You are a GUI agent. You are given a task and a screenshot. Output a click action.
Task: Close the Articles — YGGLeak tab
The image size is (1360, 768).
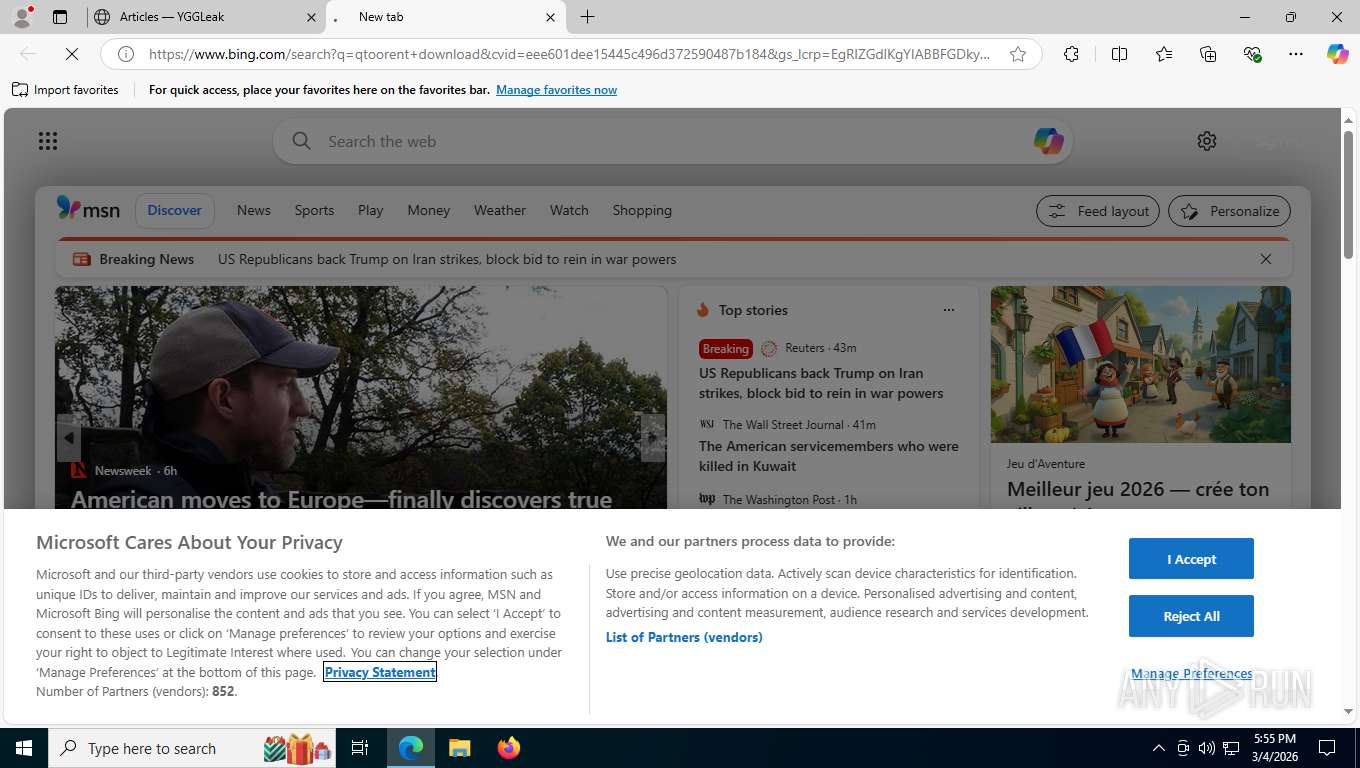(x=311, y=17)
